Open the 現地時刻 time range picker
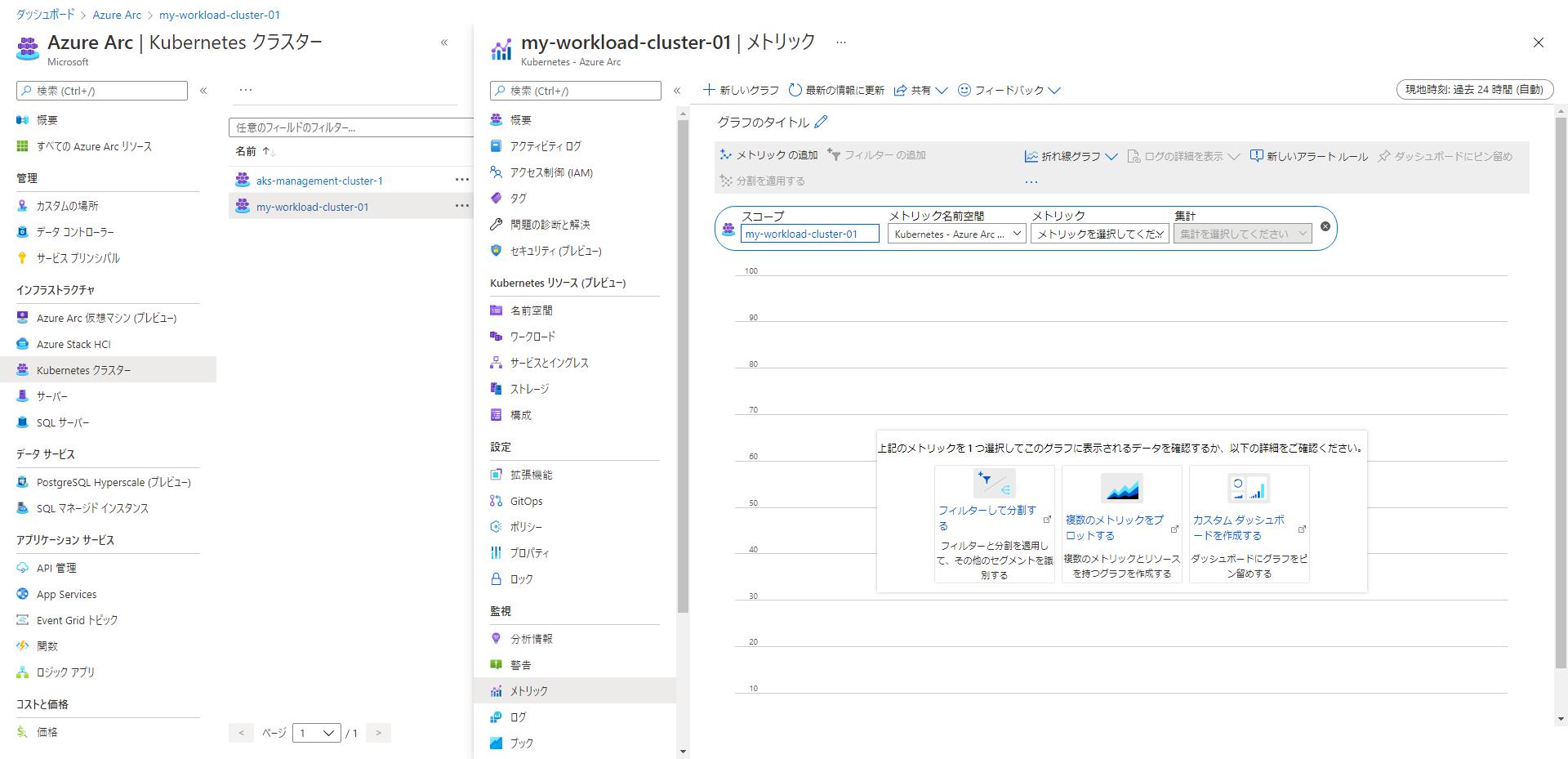Screen dimensions: 1568x759 tap(1474, 90)
